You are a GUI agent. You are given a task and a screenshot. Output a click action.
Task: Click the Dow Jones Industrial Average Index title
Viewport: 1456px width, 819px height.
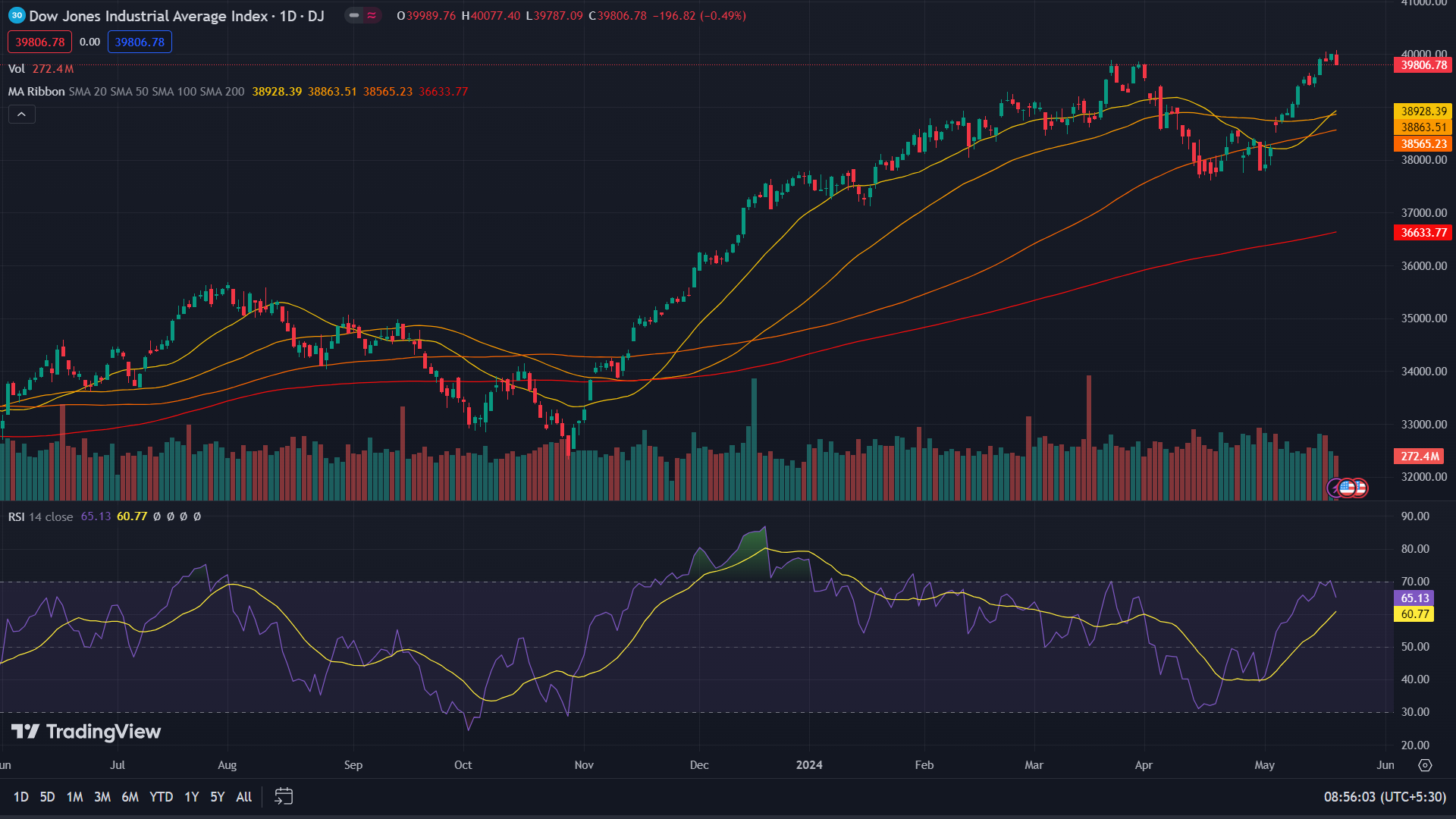[149, 16]
